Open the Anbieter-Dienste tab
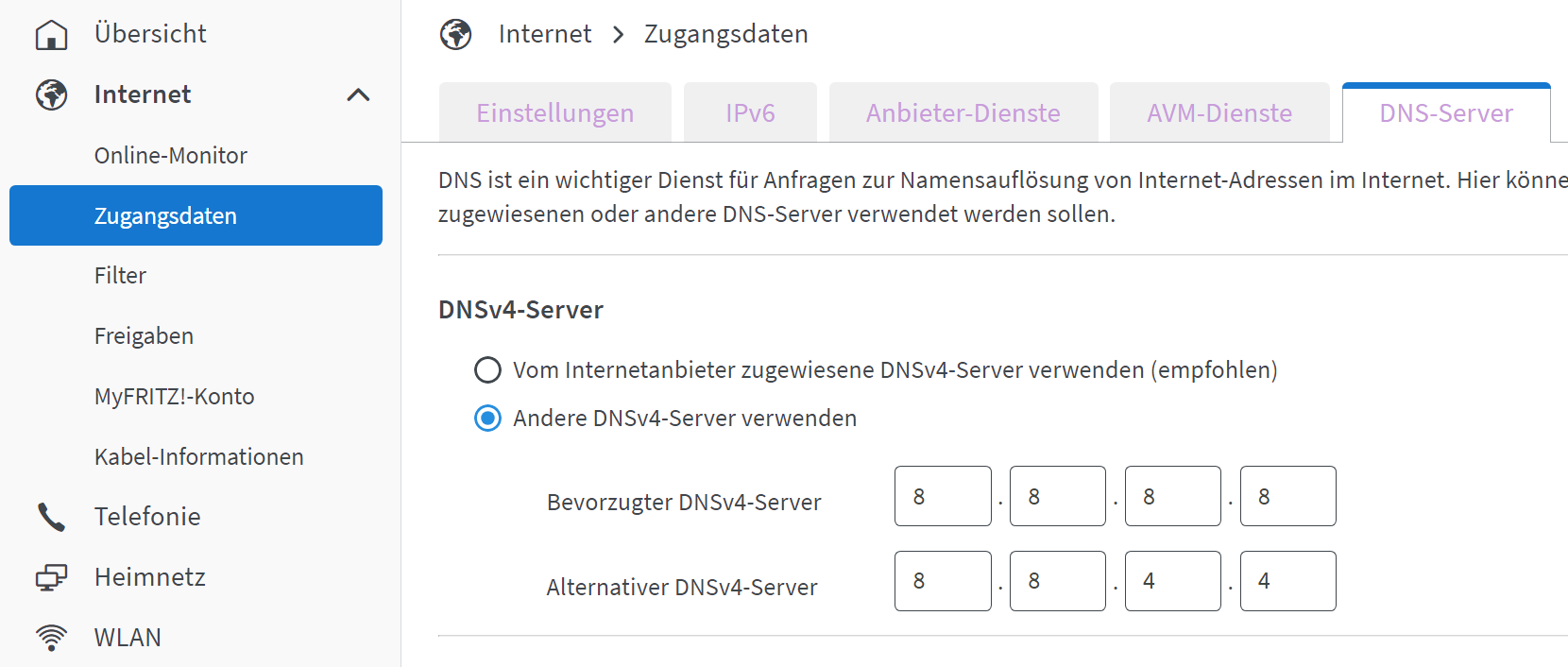Viewport: 1568px width, 667px height. 963,112
